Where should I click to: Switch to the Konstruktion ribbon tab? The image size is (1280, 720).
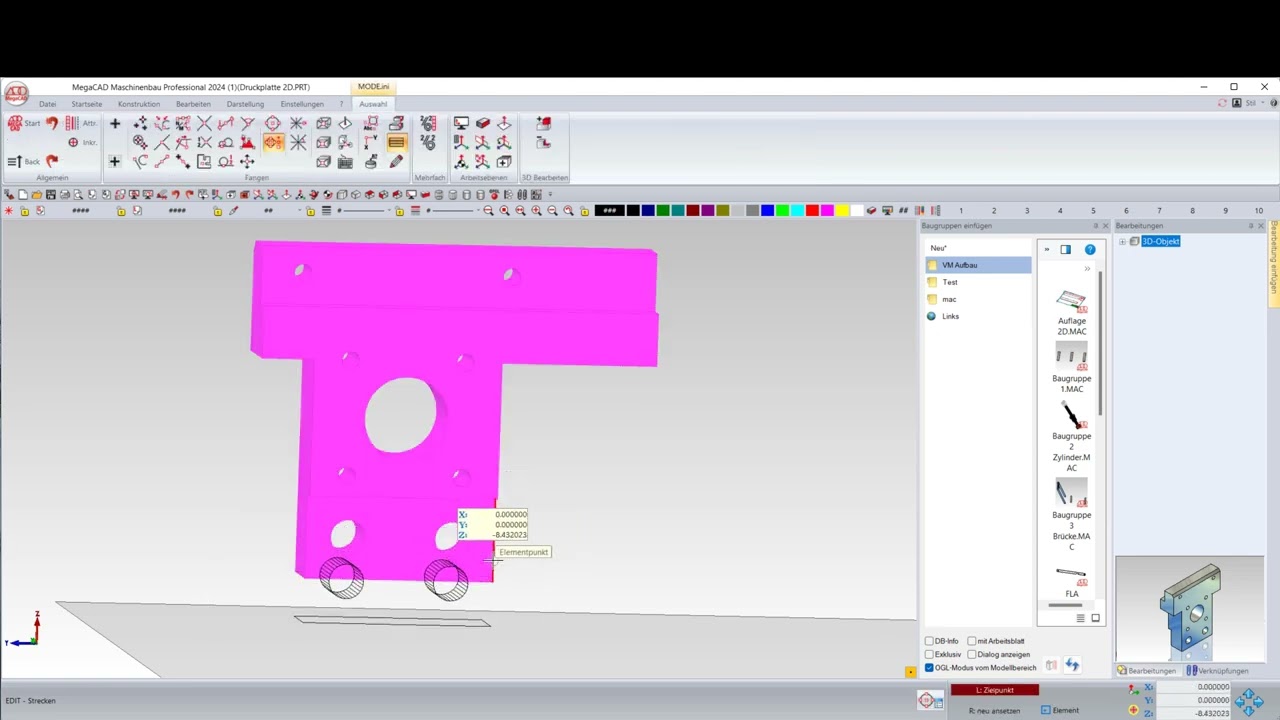pyautogui.click(x=138, y=104)
